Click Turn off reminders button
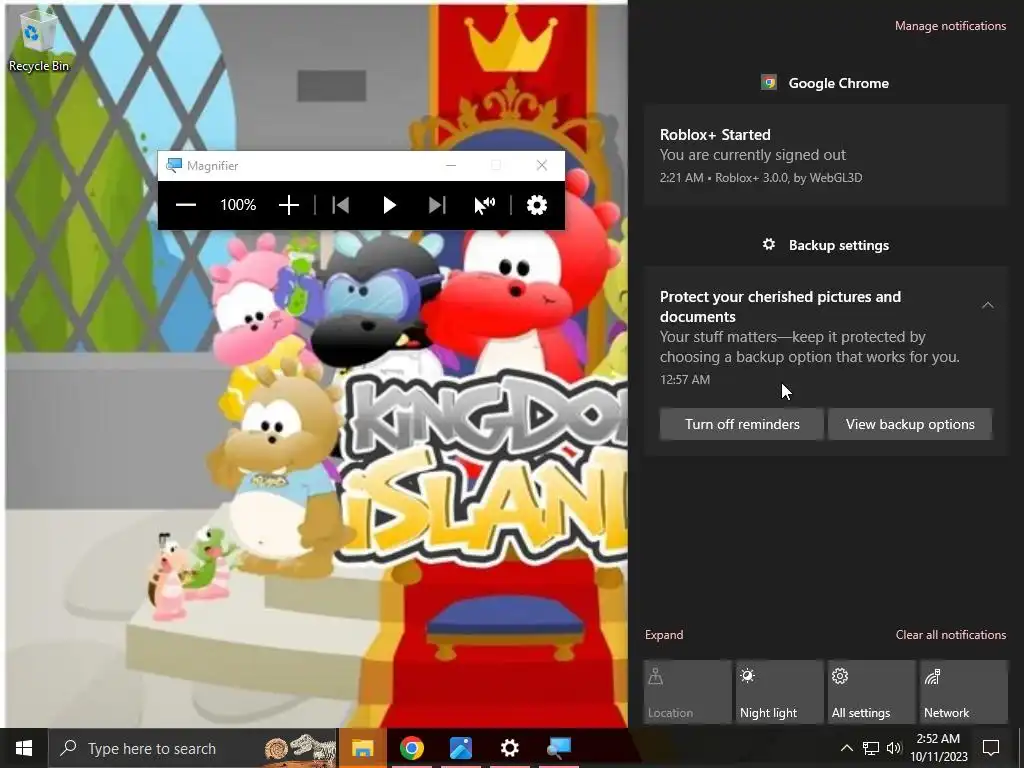The width and height of the screenshot is (1024, 768). [x=742, y=424]
